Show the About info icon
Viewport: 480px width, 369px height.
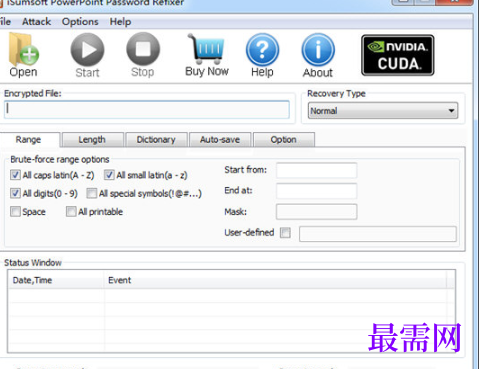point(318,55)
